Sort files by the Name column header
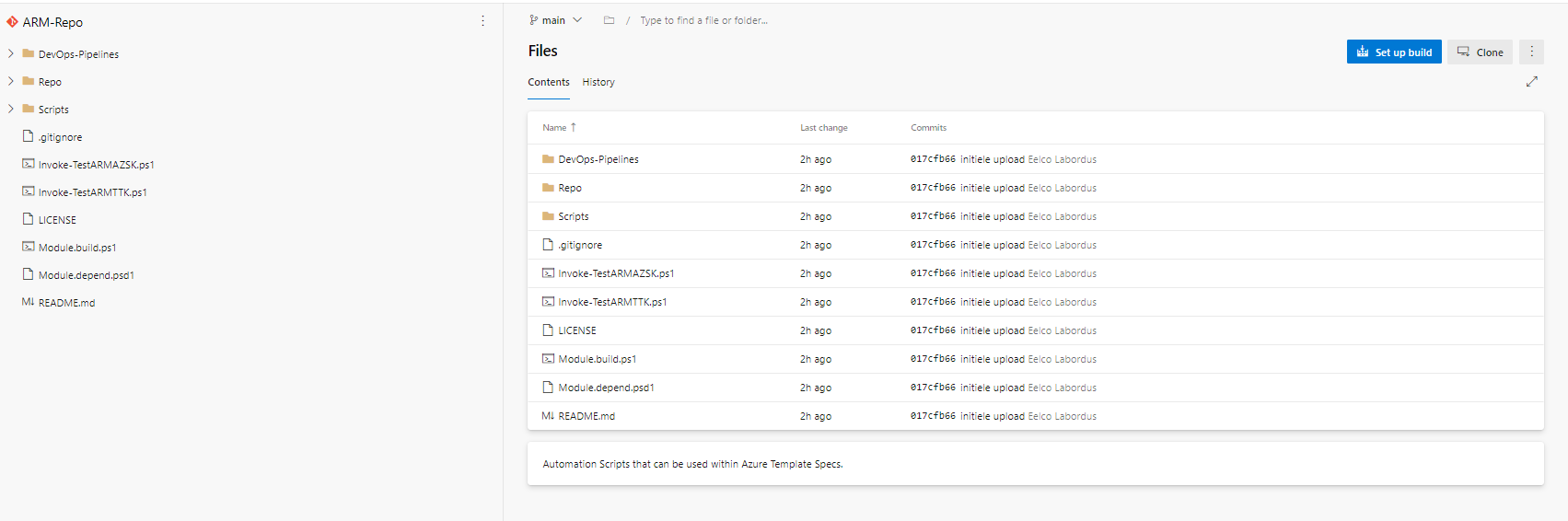This screenshot has height=521, width=1568. pyautogui.click(x=554, y=128)
